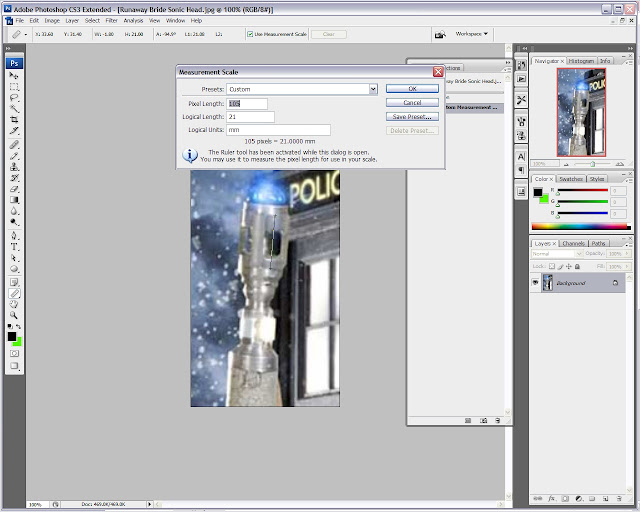Select the Dodge tool
Viewport: 640px width, 512px height.
(x=14, y=222)
